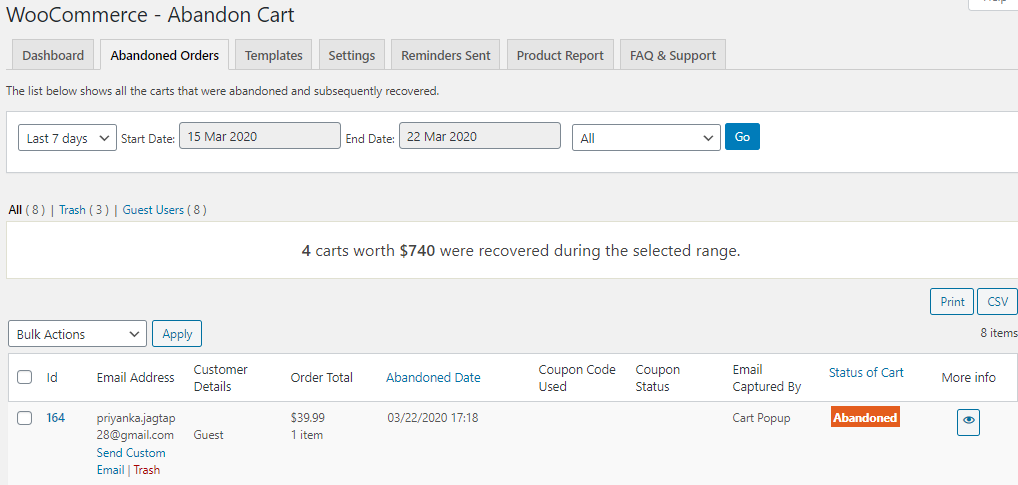Send Custom Email to priyanka.jagtap
Viewport: 1018px width, 485px height.
click(130, 461)
